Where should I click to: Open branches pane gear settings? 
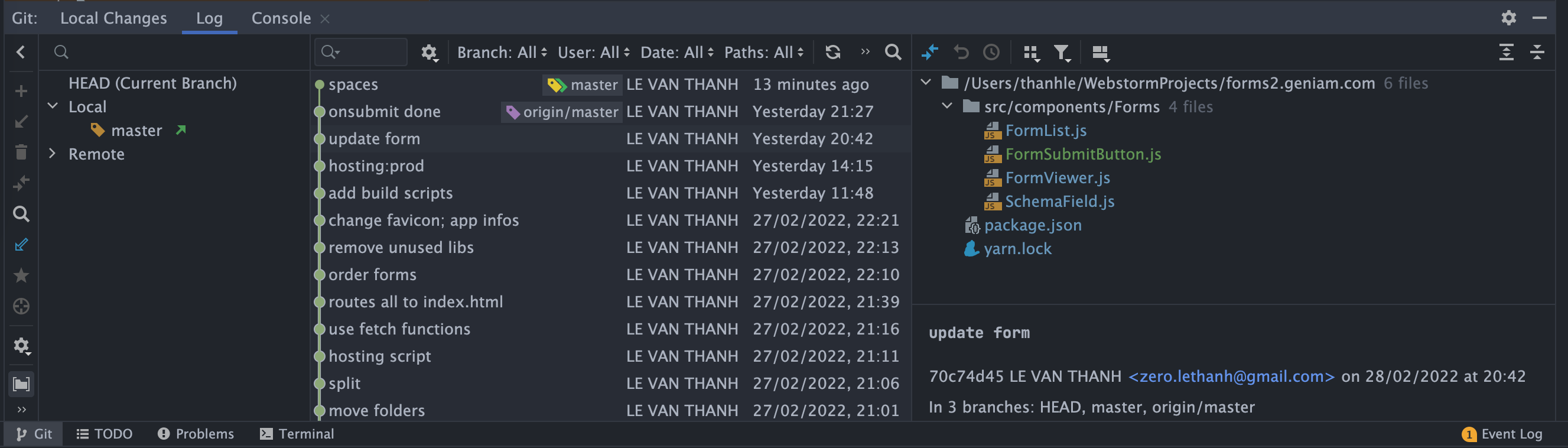[21, 346]
